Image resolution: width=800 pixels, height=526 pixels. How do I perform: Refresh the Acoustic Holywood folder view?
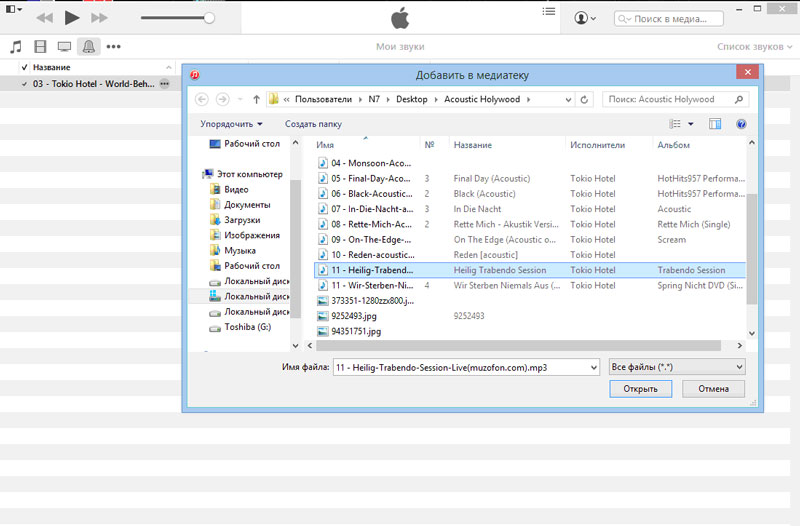584,100
